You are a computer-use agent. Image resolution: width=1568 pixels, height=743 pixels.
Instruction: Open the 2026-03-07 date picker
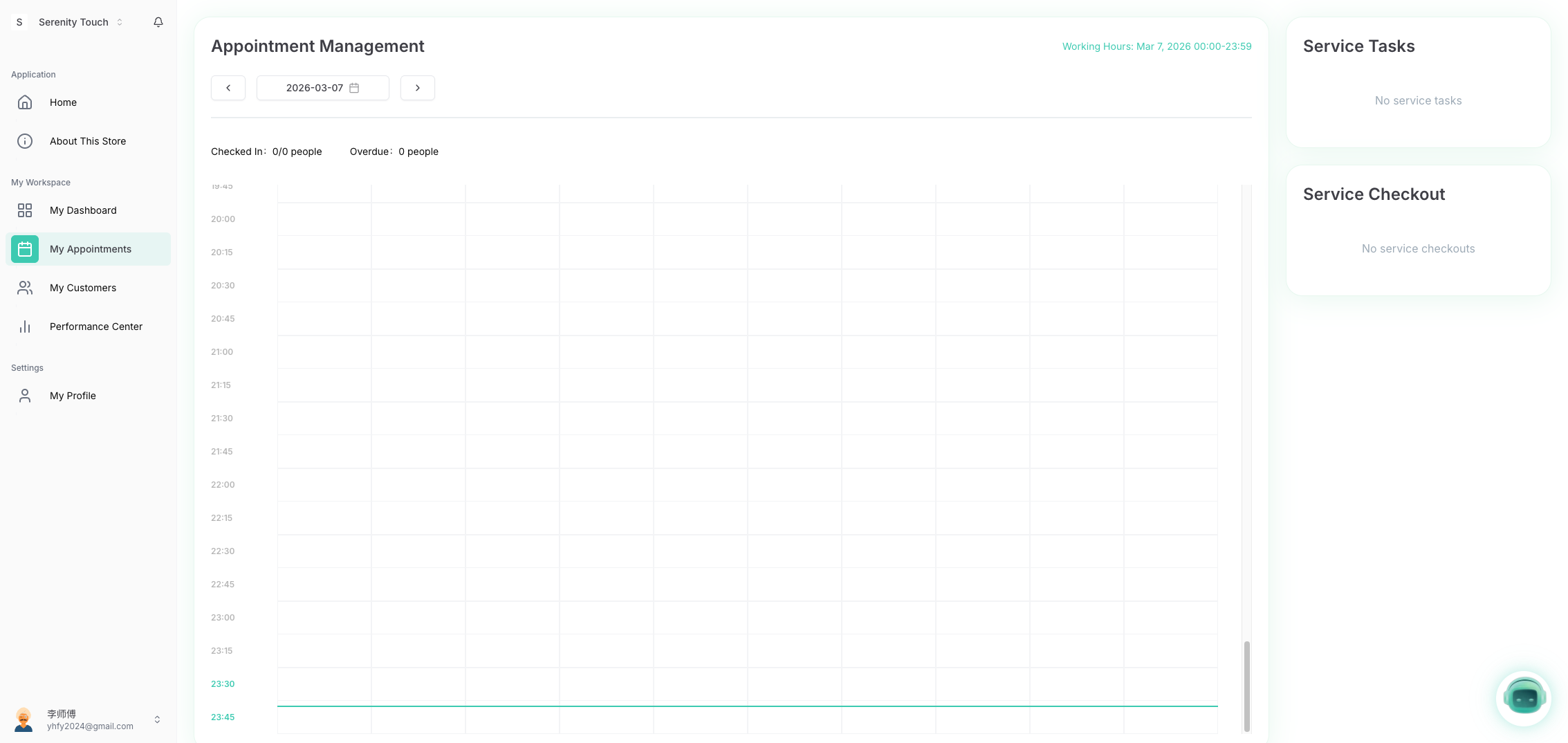[315, 88]
